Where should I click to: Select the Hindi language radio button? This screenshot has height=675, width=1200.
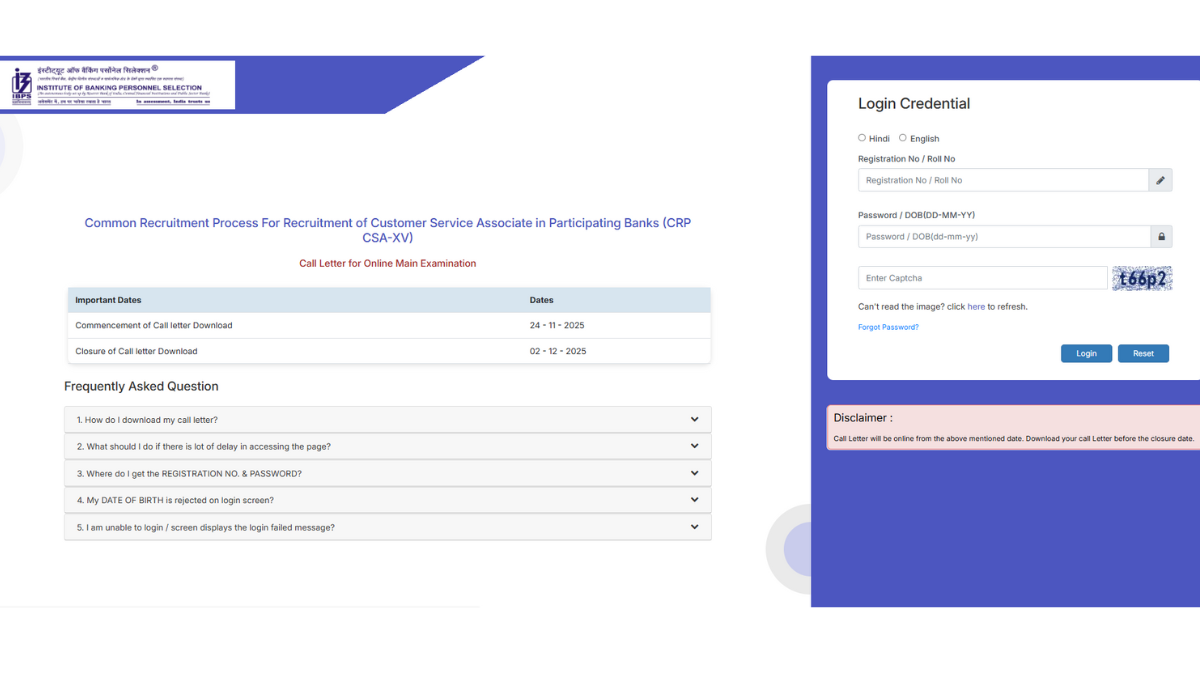click(862, 138)
